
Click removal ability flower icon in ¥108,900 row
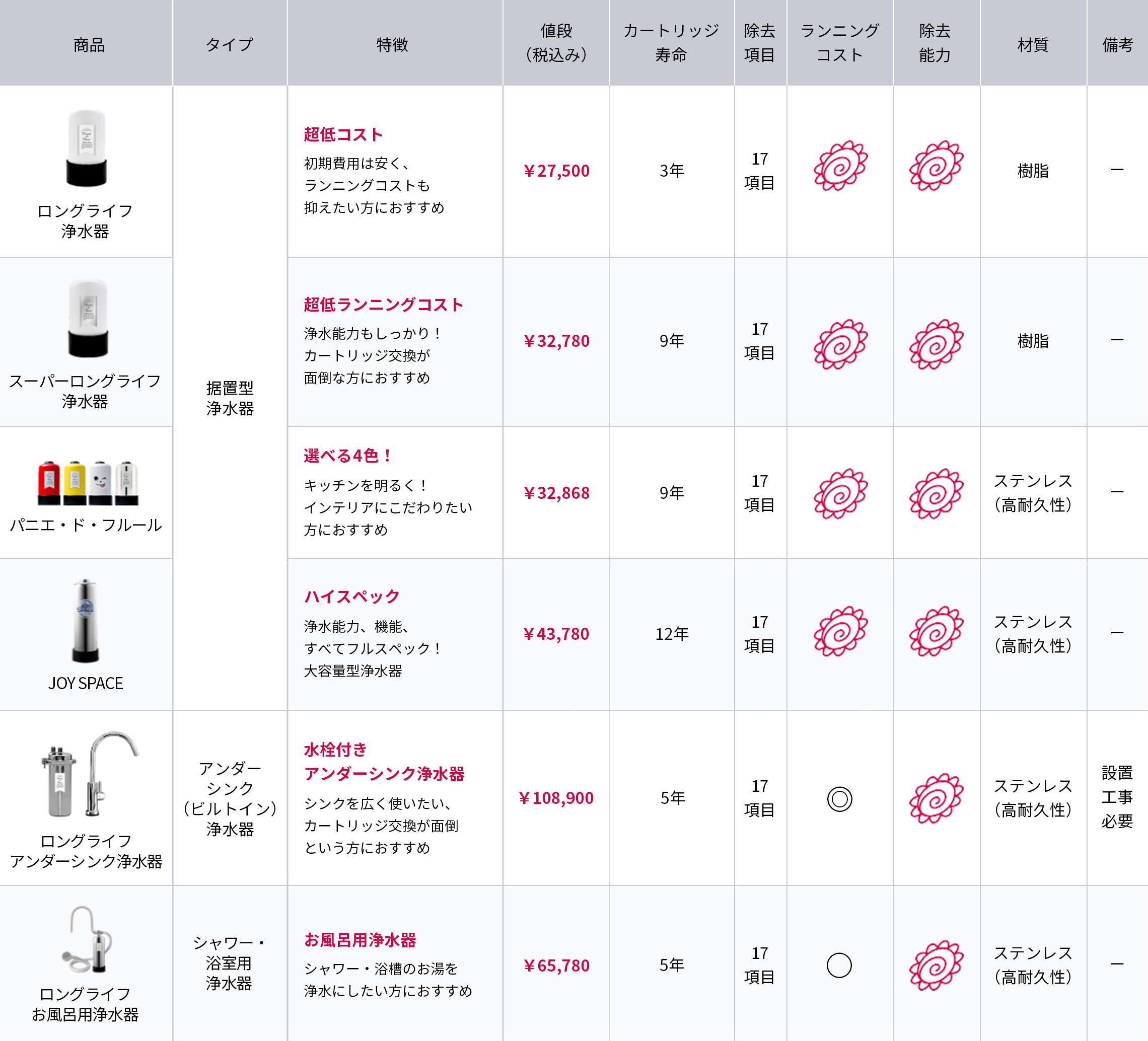pyautogui.click(x=936, y=798)
